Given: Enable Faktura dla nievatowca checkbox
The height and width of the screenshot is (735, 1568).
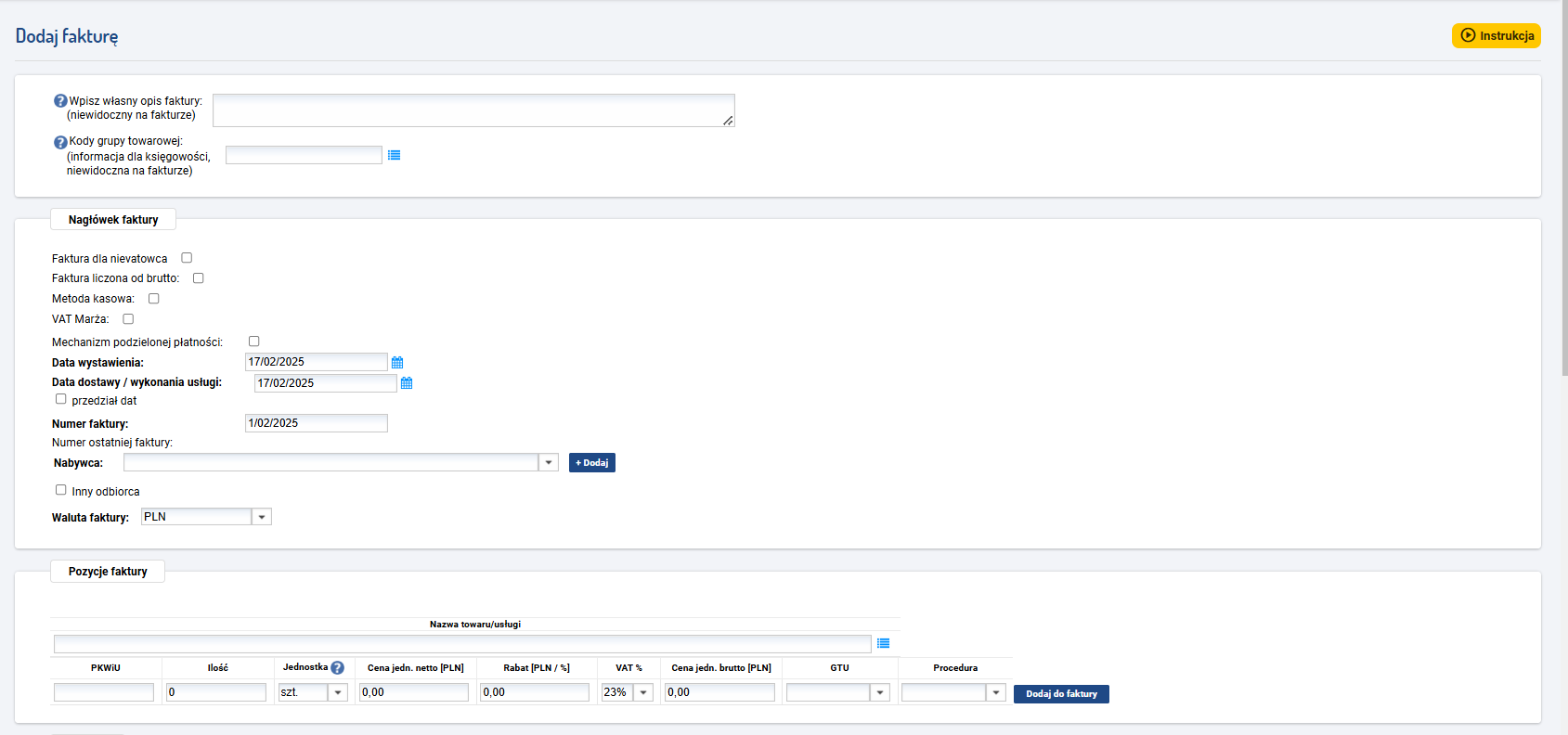Looking at the screenshot, I should point(187,258).
